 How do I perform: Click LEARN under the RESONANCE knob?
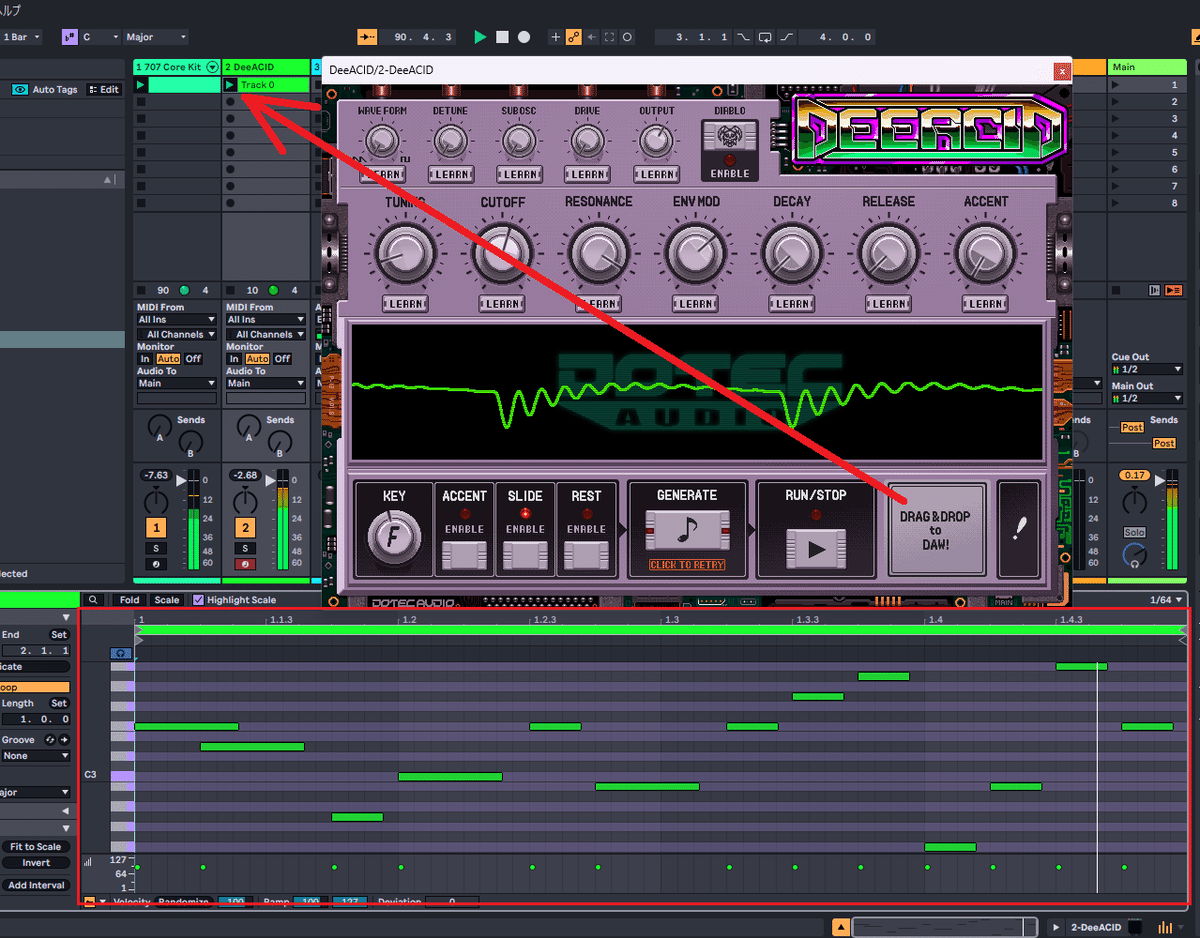(x=598, y=303)
